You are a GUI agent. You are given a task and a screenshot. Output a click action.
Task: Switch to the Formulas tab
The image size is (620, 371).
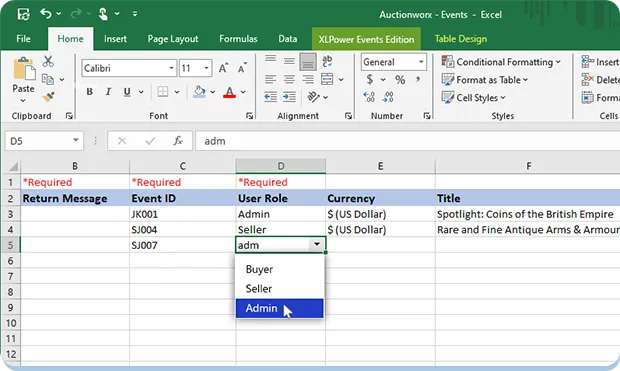tap(238, 39)
